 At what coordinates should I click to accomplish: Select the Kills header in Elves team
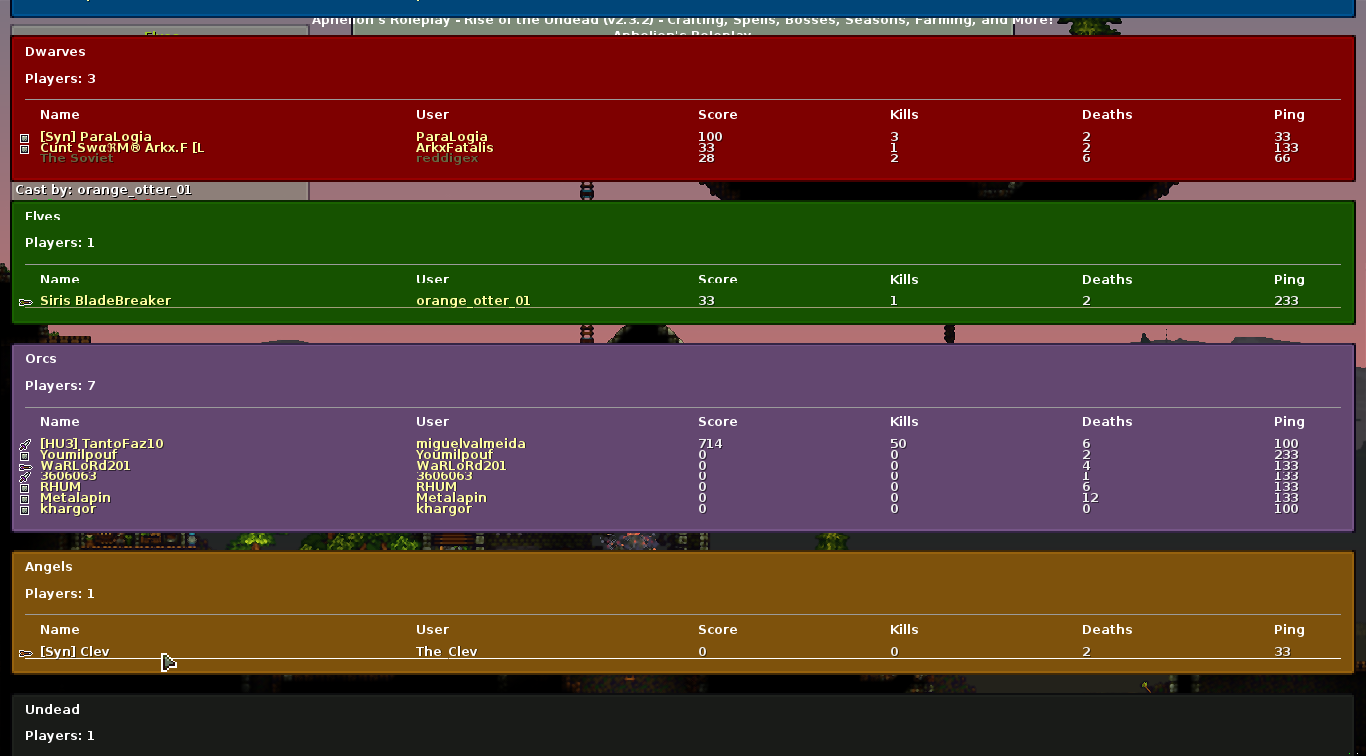pyautogui.click(x=903, y=280)
